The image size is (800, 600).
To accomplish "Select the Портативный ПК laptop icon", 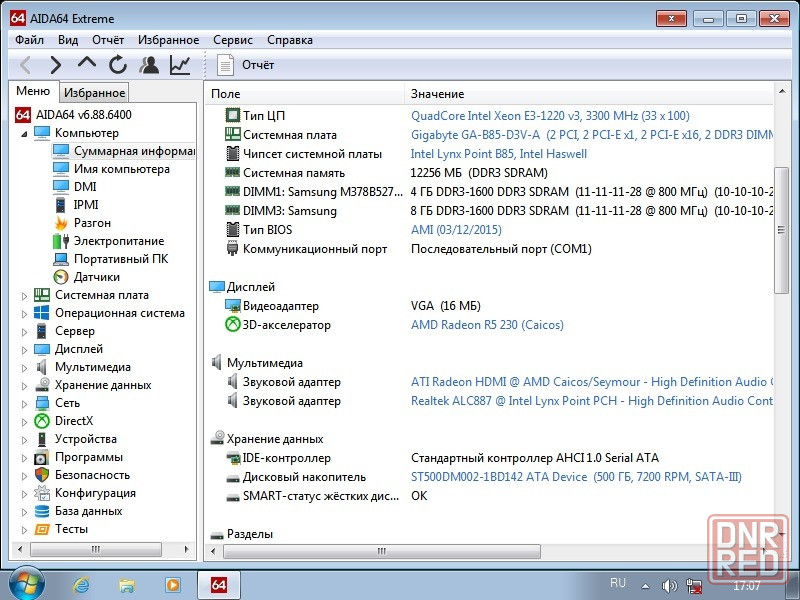I will pos(61,259).
